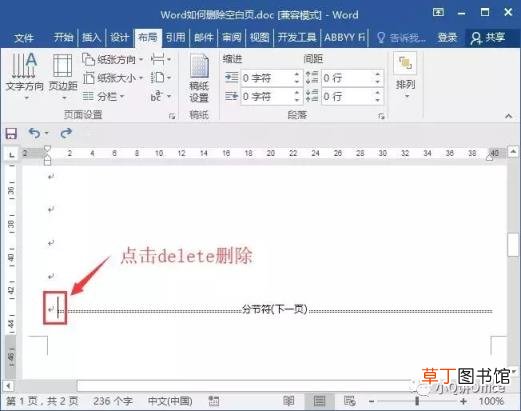This screenshot has height=411, width=521.
Task: Click the zoom slider handle
Action: click(x=417, y=401)
